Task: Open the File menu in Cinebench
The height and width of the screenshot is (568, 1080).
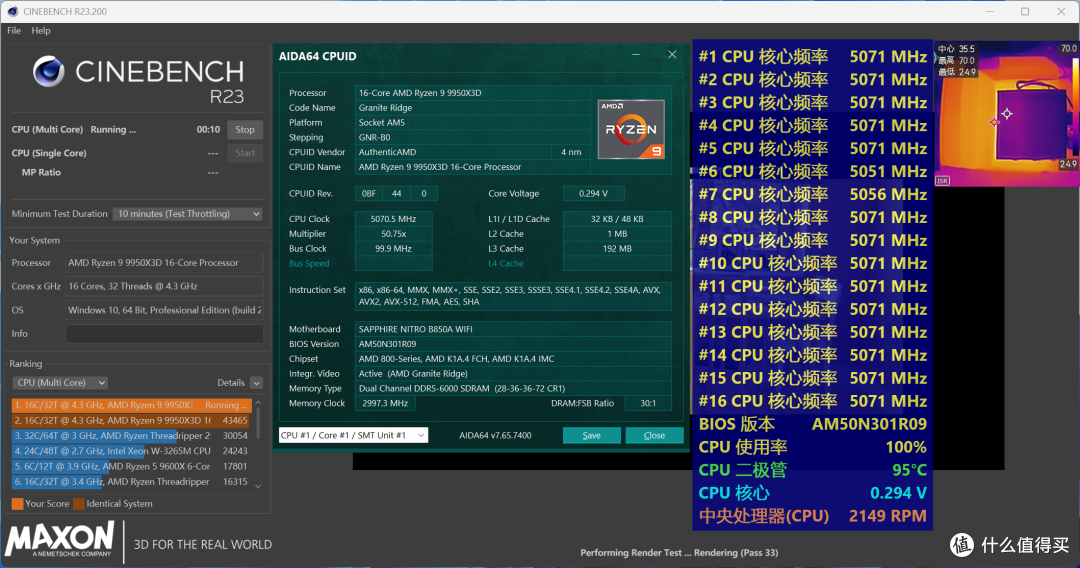Action: 14,30
